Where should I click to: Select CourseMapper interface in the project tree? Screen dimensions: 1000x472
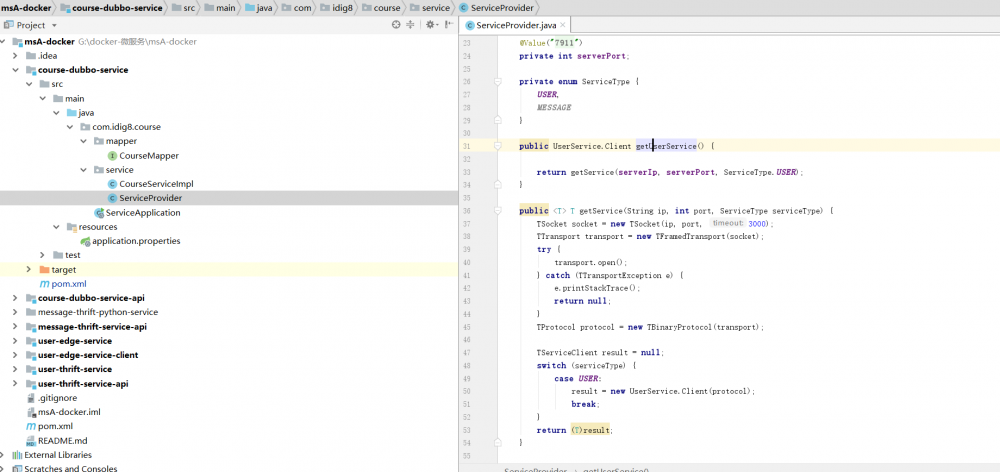149,155
